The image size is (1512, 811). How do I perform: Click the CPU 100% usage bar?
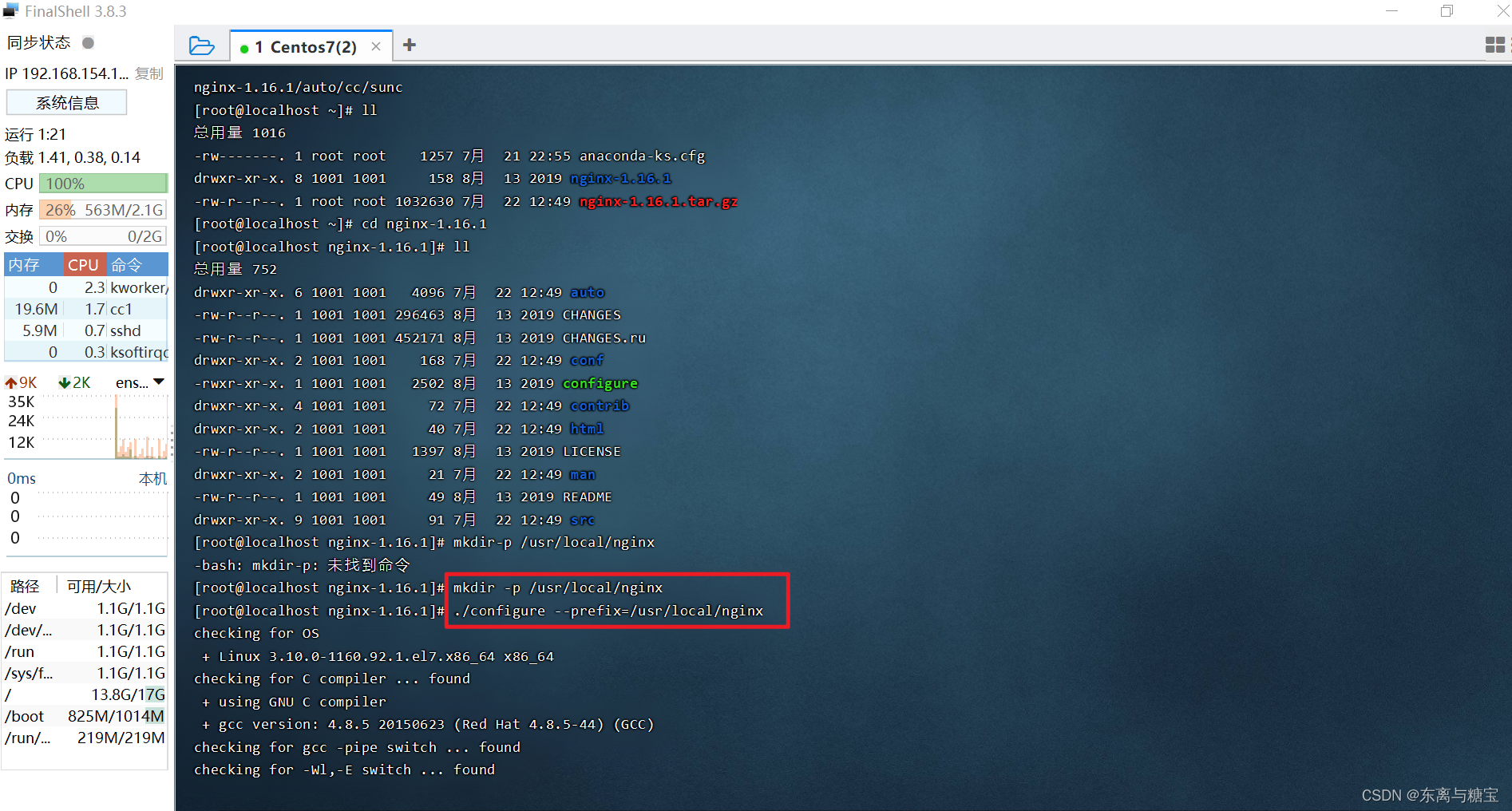point(103,184)
